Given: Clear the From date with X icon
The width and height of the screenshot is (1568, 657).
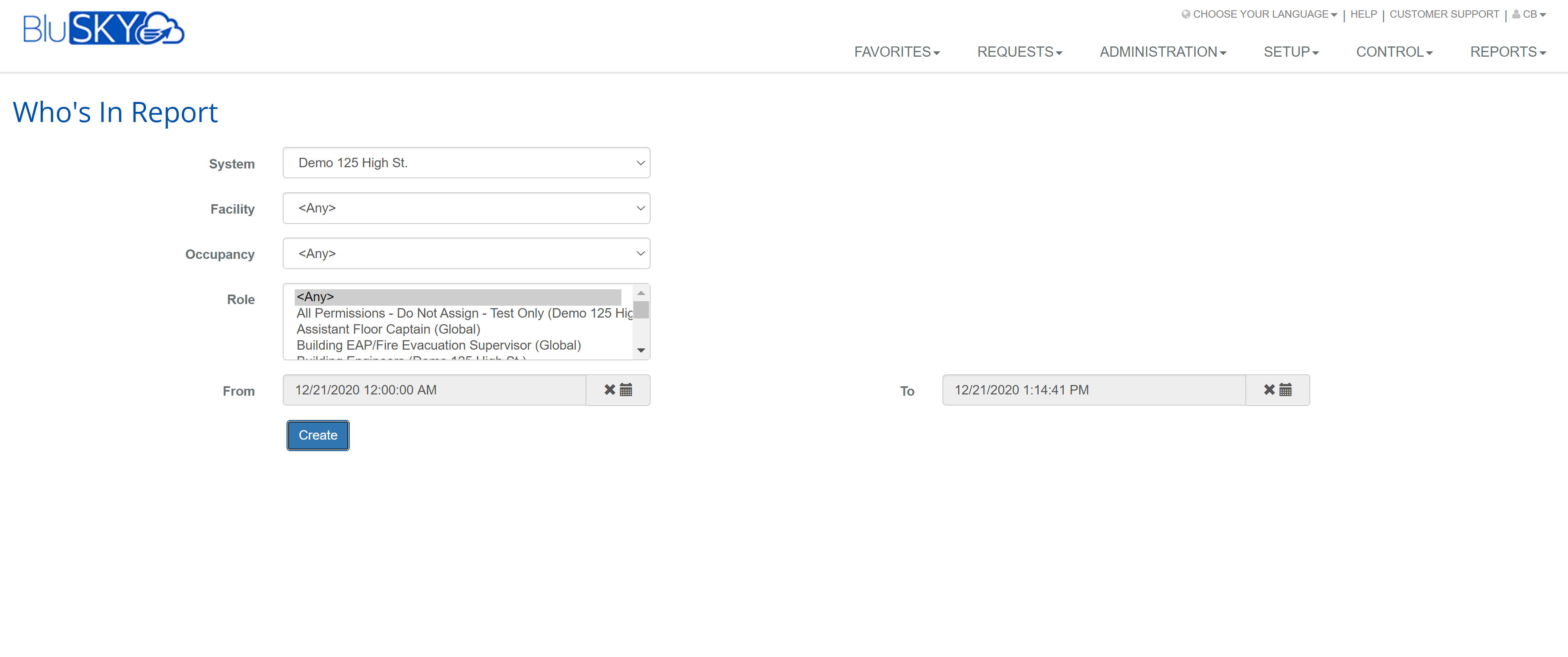Looking at the screenshot, I should pos(609,390).
